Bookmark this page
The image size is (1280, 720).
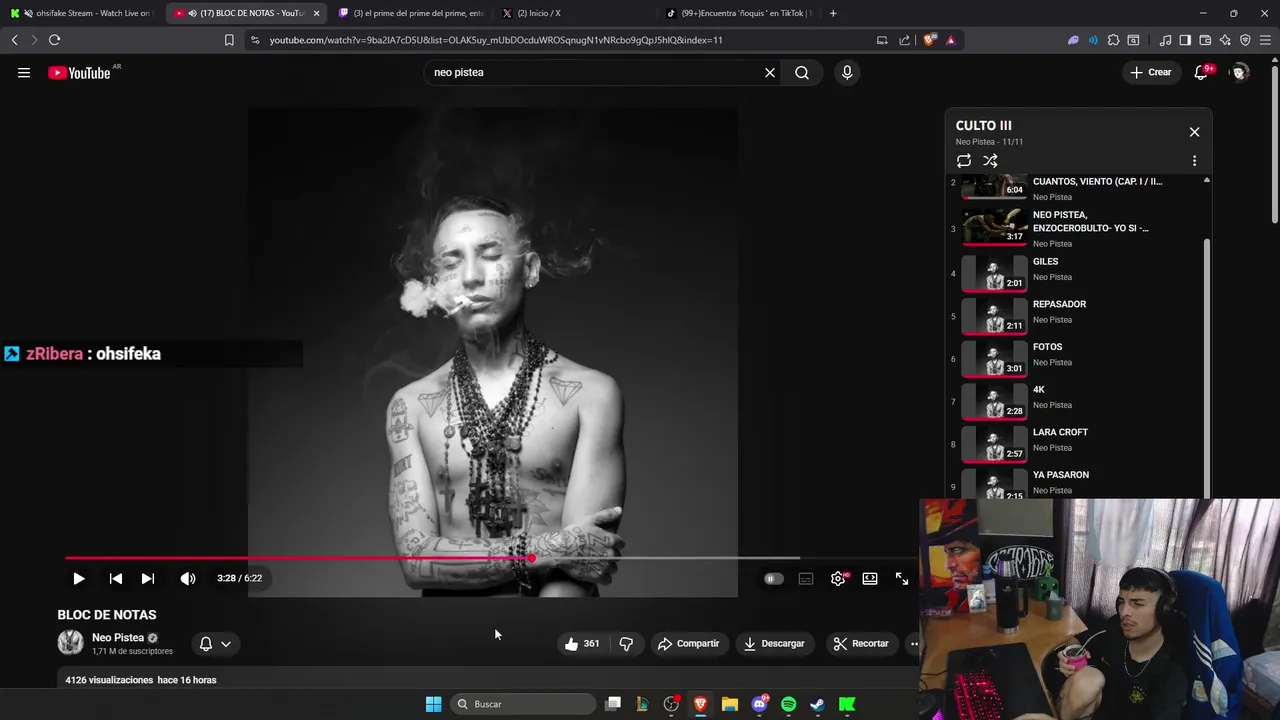pos(229,40)
